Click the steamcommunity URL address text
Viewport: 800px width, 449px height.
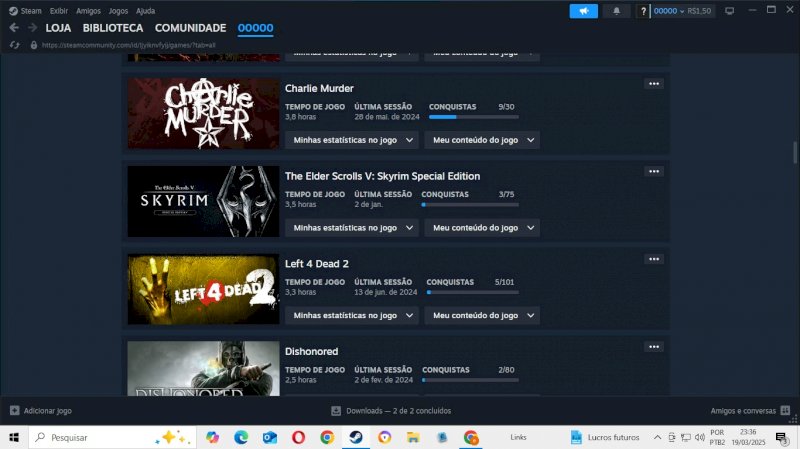(129, 45)
